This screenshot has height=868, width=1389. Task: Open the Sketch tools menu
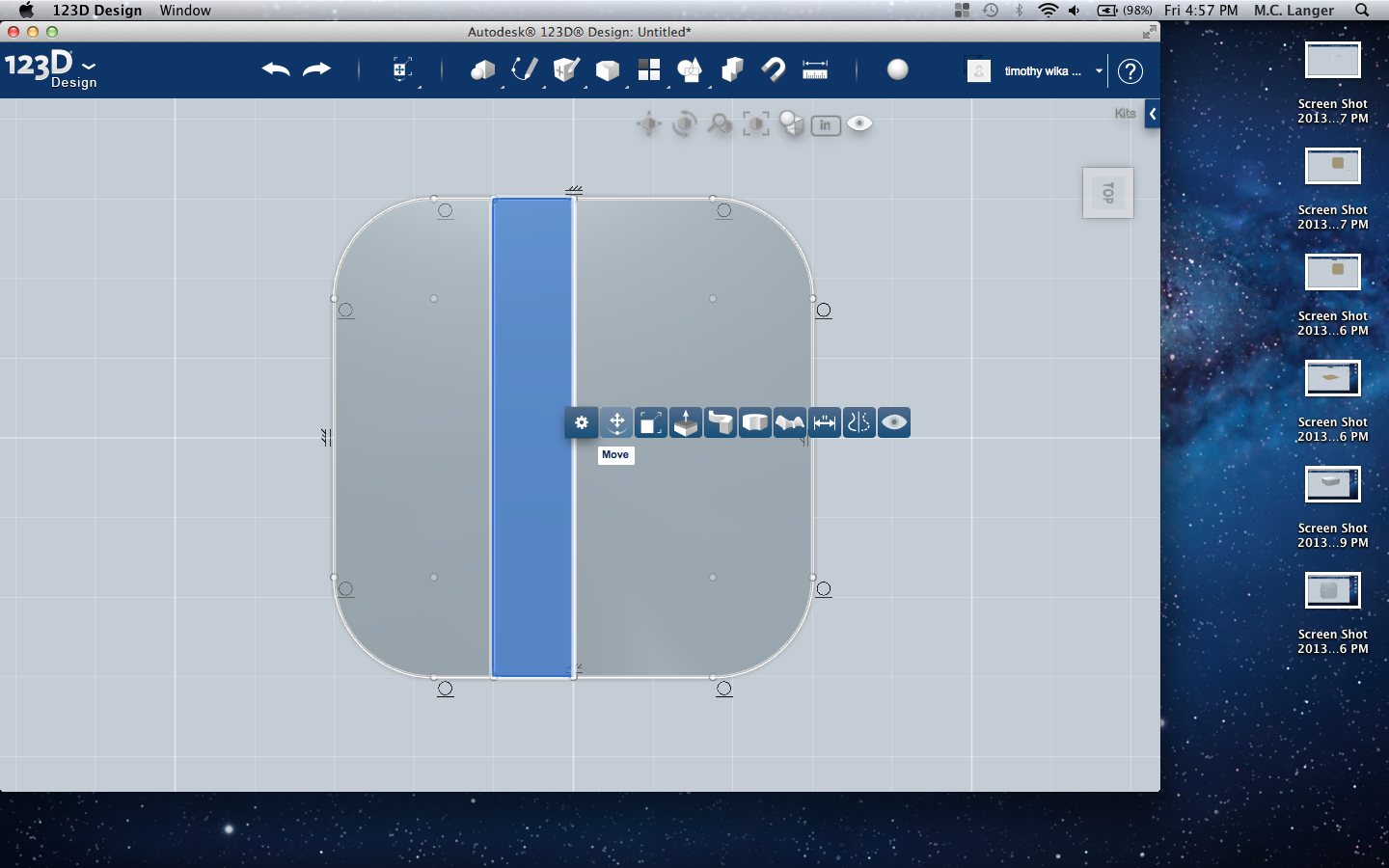524,69
